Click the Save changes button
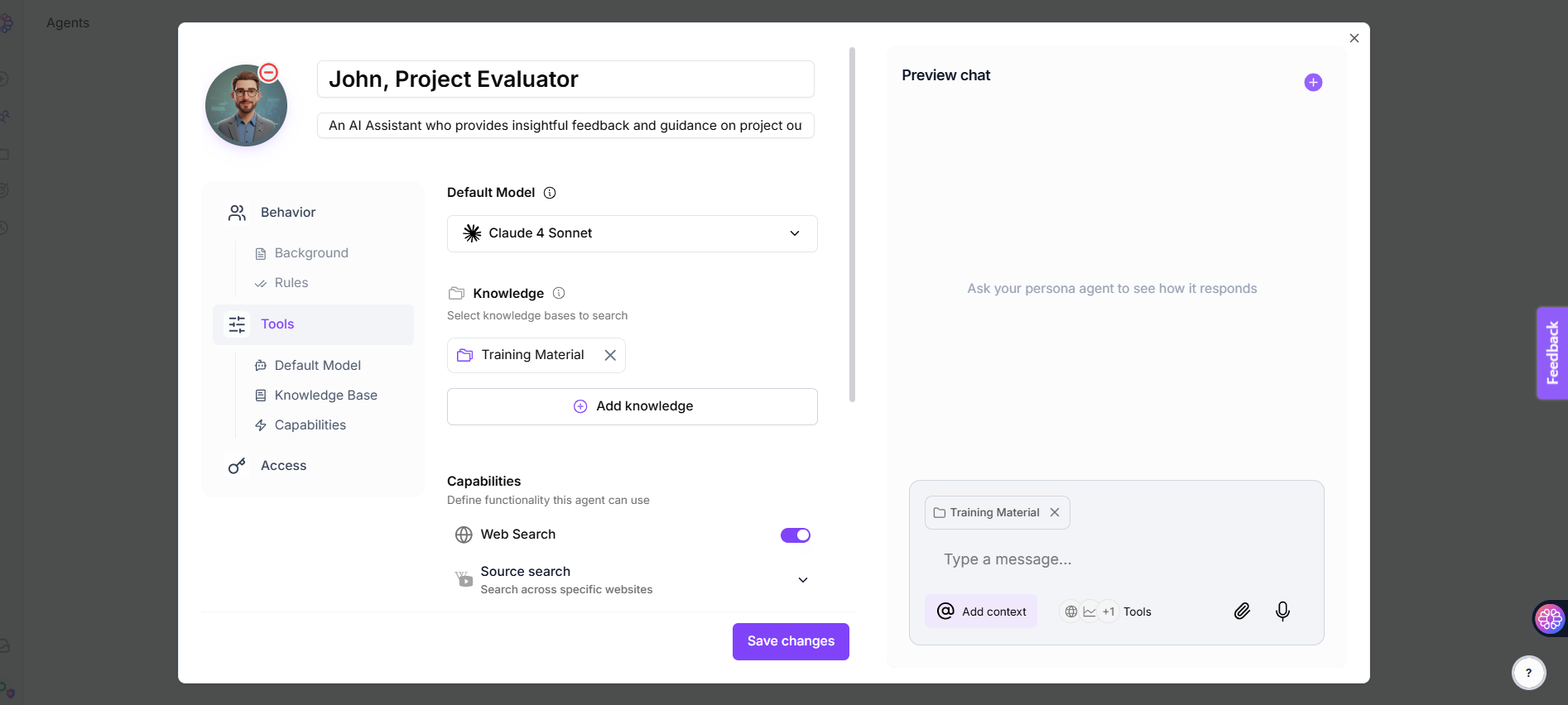This screenshot has width=1568, height=705. coord(791,641)
